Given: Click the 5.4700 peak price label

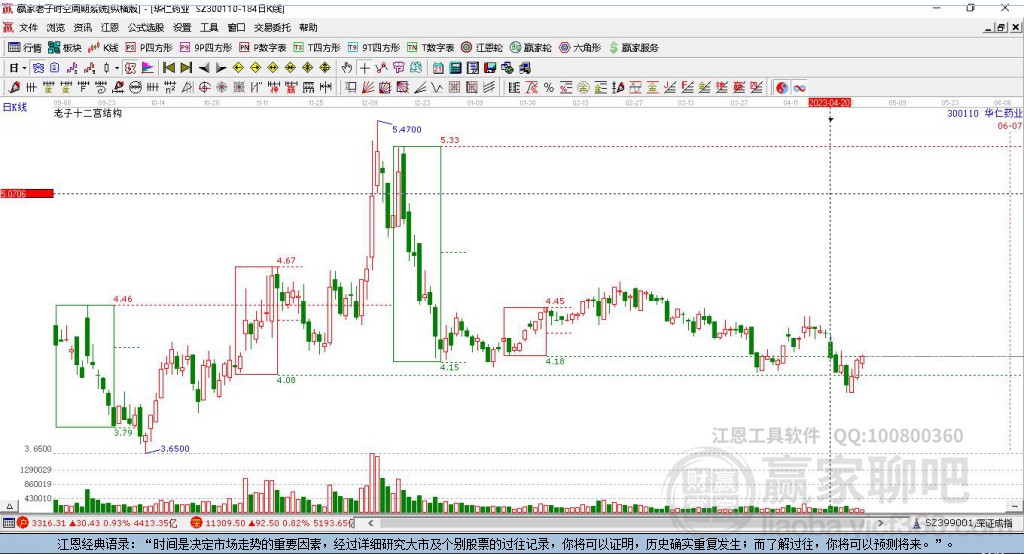Looking at the screenshot, I should 407,129.
